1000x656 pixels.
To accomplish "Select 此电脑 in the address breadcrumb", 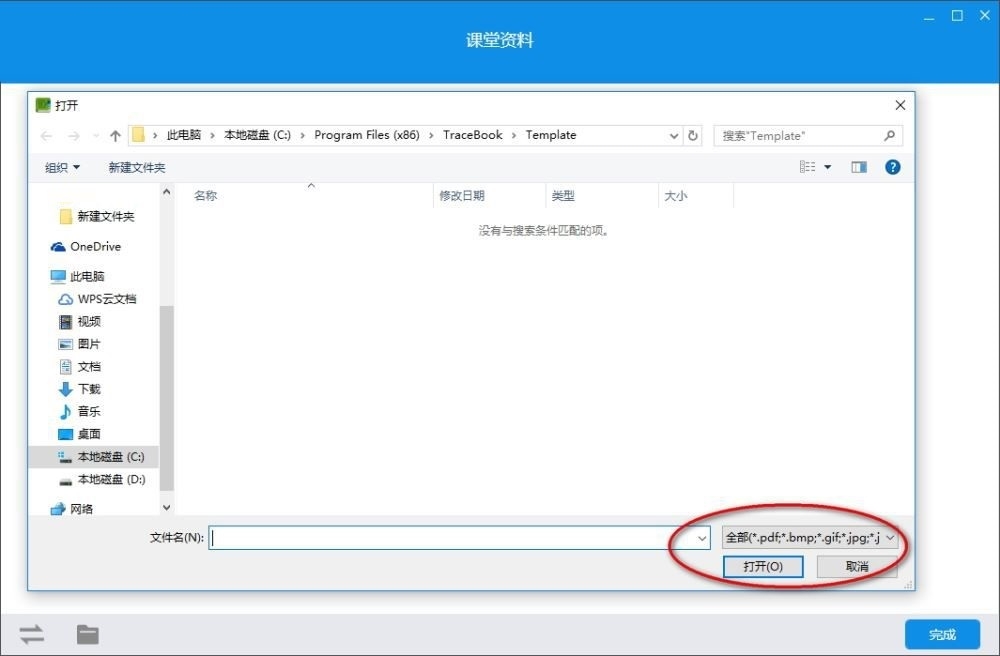I will coord(184,135).
